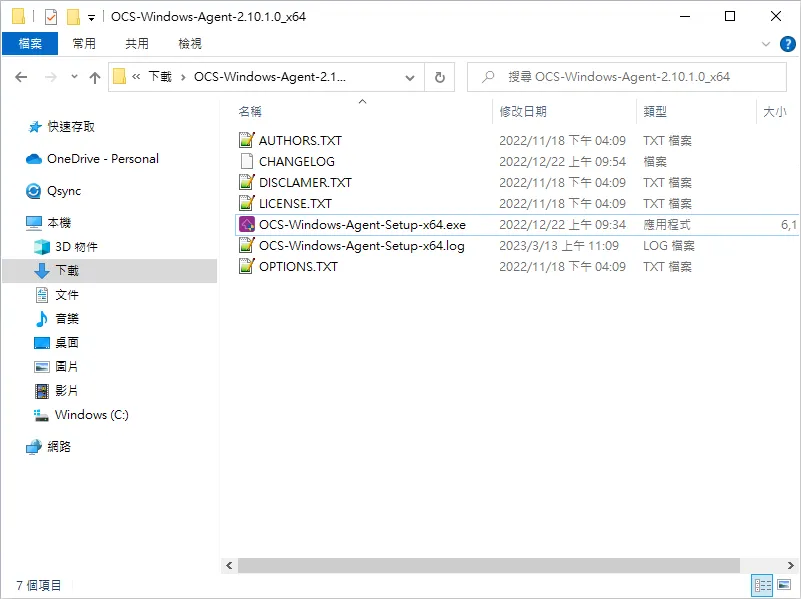801x599 pixels.
Task: Open 網路 in the navigation pane
Action: pyautogui.click(x=59, y=447)
